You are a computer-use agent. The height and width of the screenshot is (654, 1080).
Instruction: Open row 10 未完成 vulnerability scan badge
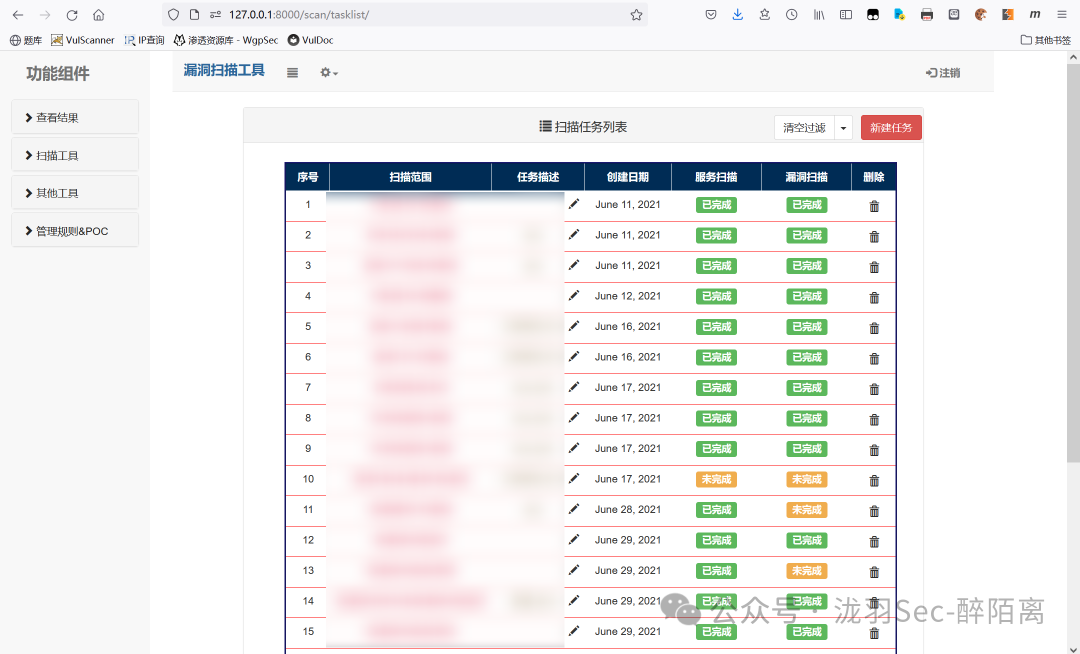[x=807, y=479]
